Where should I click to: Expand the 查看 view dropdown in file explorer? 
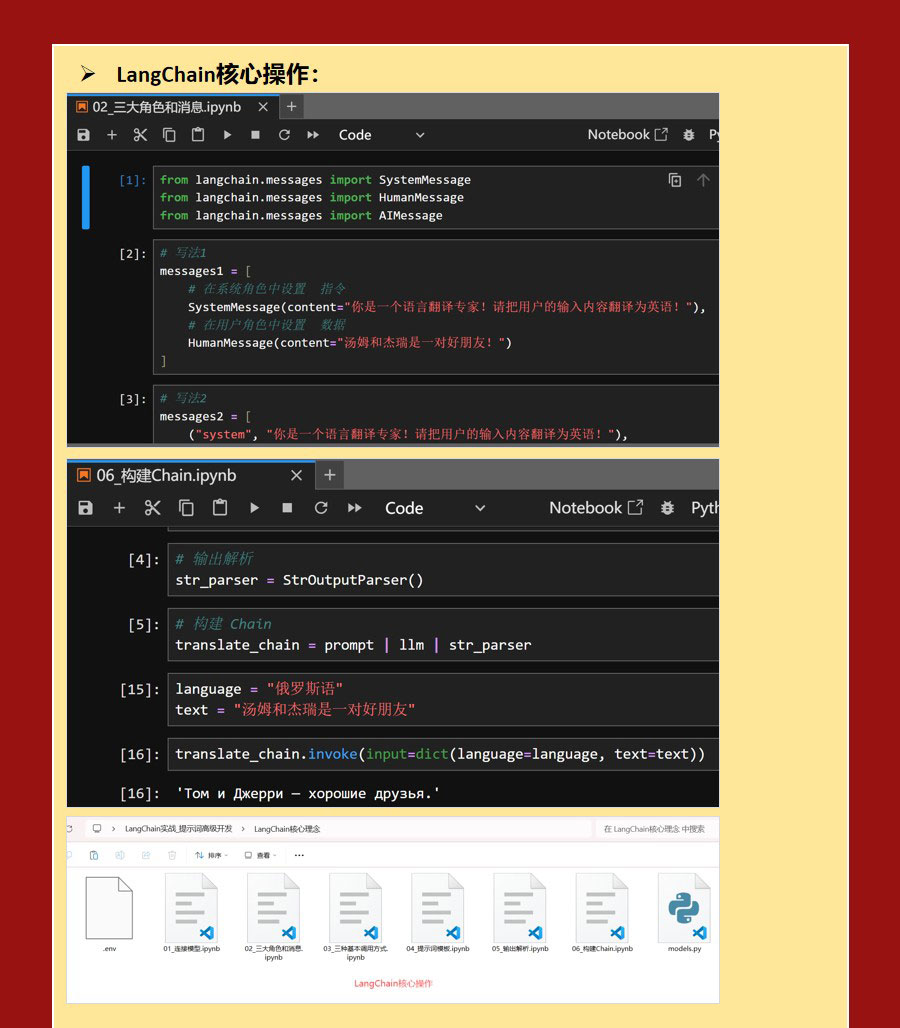pyautogui.click(x=263, y=855)
